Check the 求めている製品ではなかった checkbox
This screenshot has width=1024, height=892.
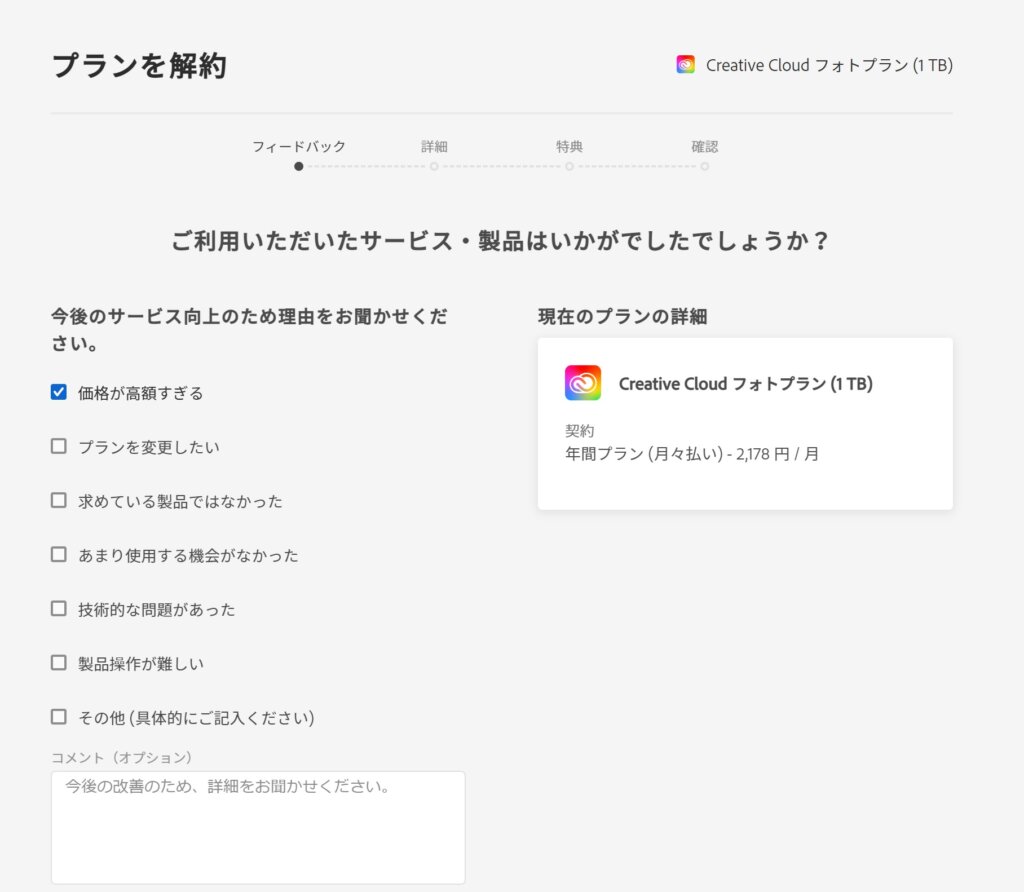coord(59,500)
